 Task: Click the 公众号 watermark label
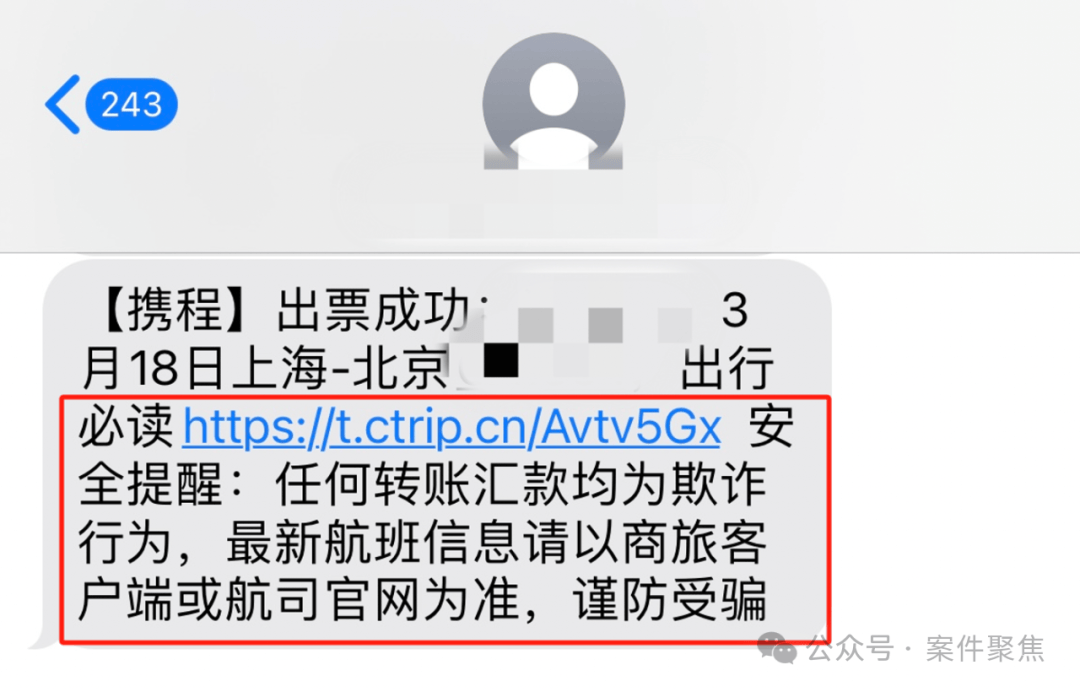(x=850, y=649)
